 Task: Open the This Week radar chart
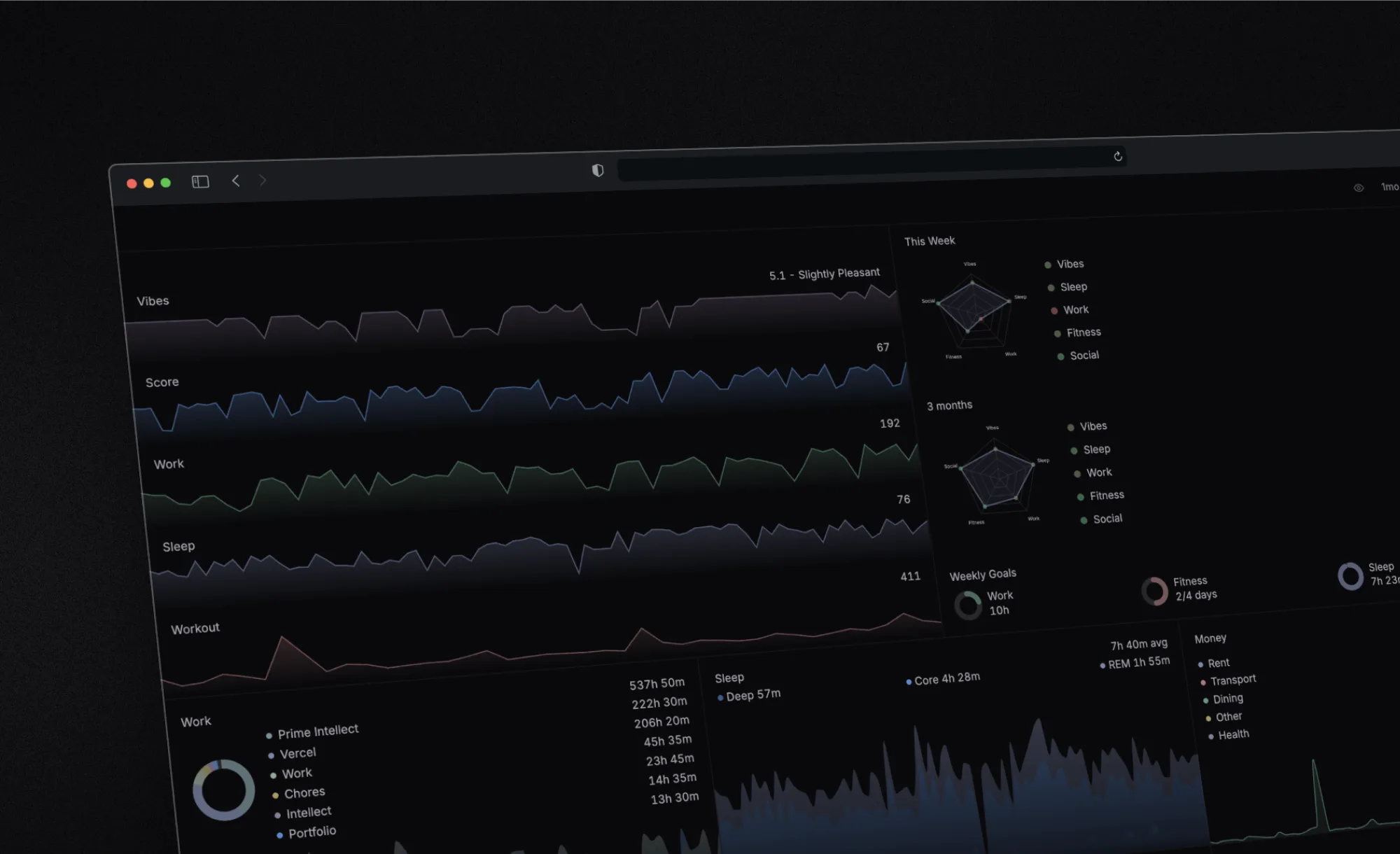coord(974,311)
